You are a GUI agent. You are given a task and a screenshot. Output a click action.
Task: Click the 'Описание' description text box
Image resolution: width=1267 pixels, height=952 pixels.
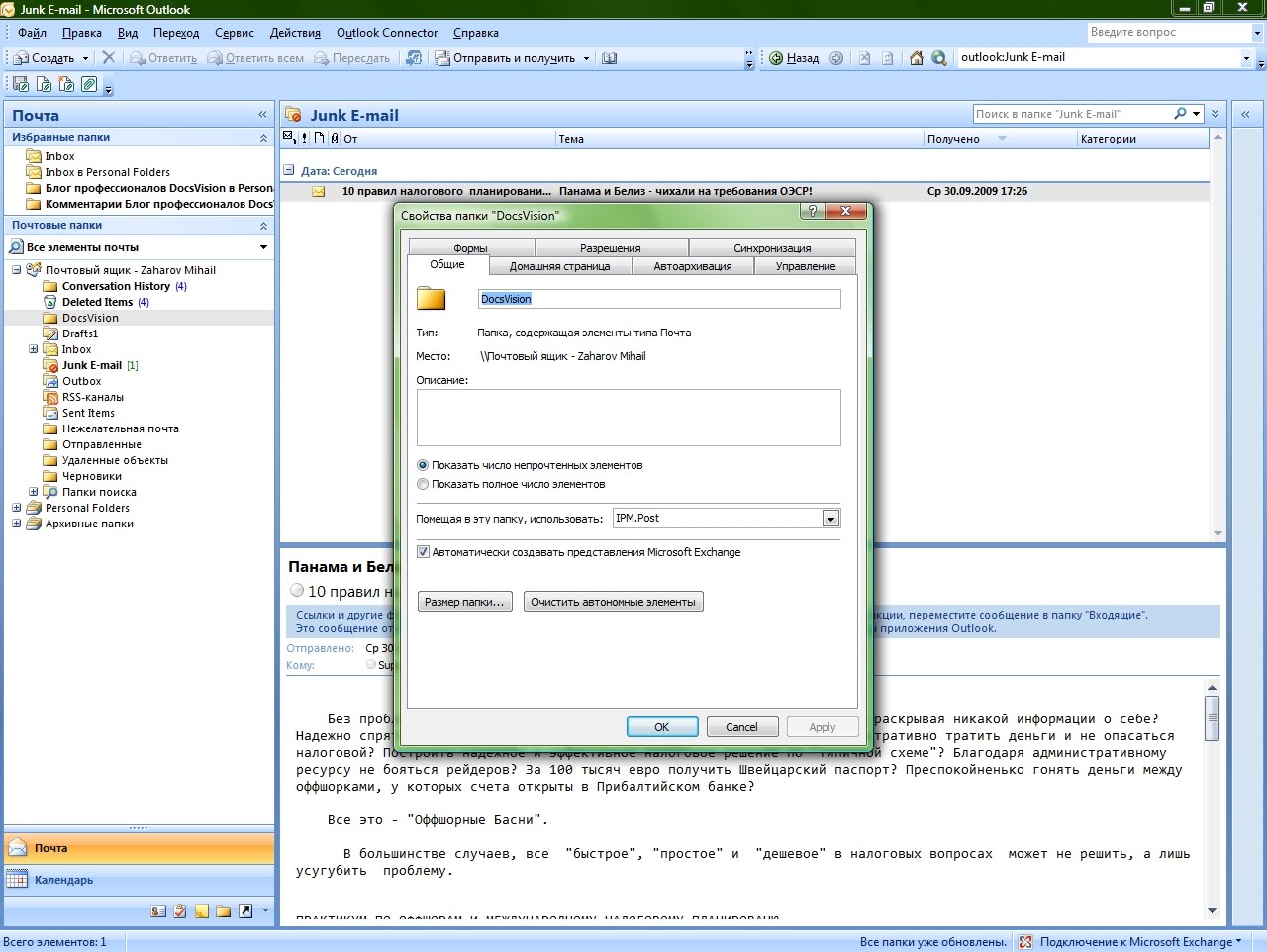(629, 418)
